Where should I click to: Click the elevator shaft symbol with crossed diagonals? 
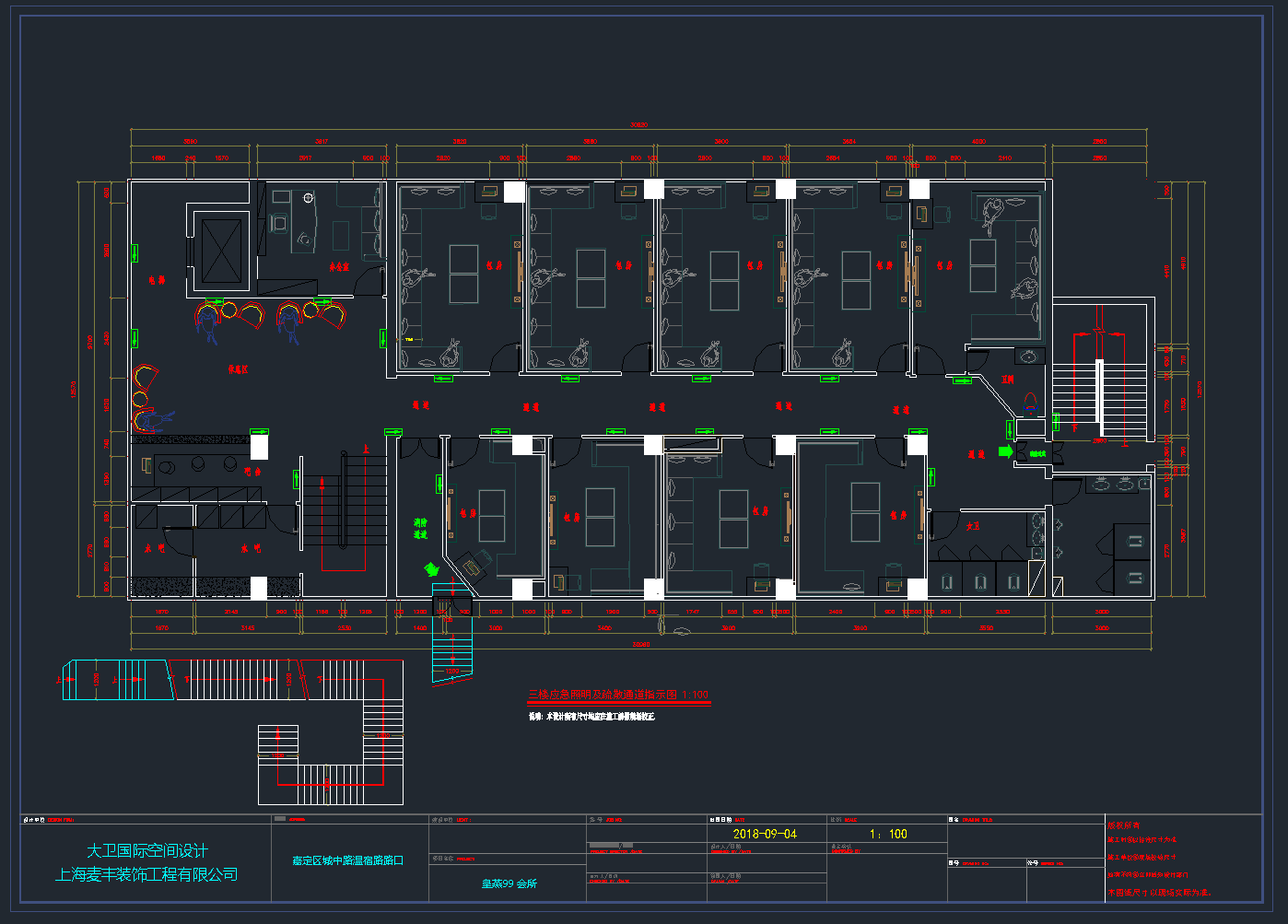point(221,251)
